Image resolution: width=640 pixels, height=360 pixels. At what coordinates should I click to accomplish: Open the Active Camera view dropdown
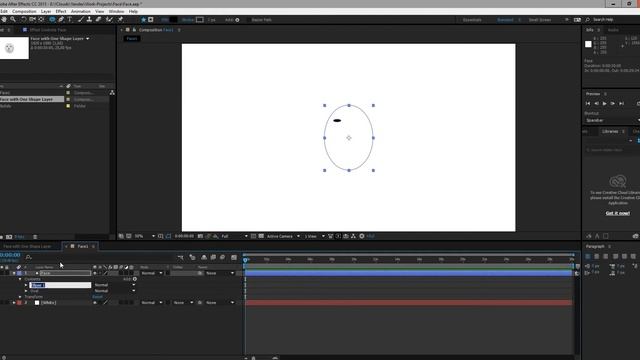point(283,236)
